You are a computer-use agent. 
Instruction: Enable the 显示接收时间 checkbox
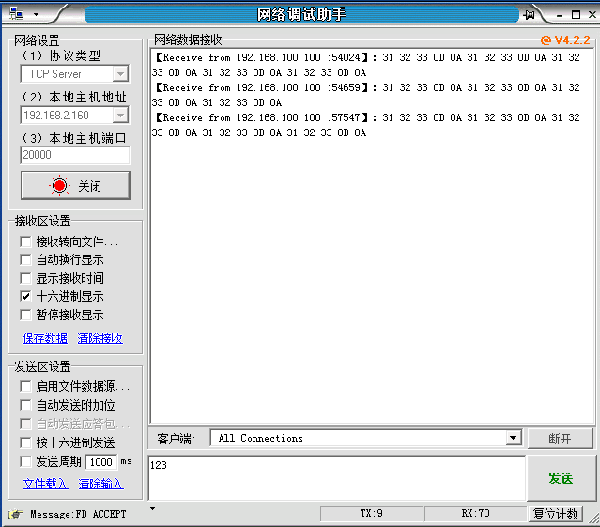point(26,279)
